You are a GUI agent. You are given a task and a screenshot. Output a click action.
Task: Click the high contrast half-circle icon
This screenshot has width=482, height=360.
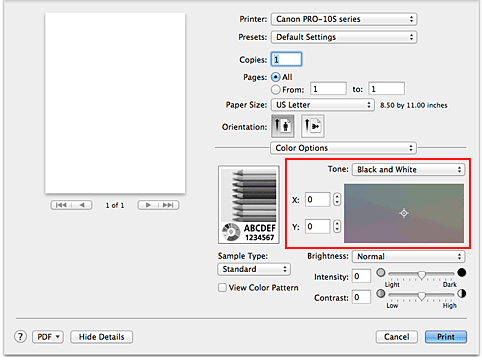(462, 294)
